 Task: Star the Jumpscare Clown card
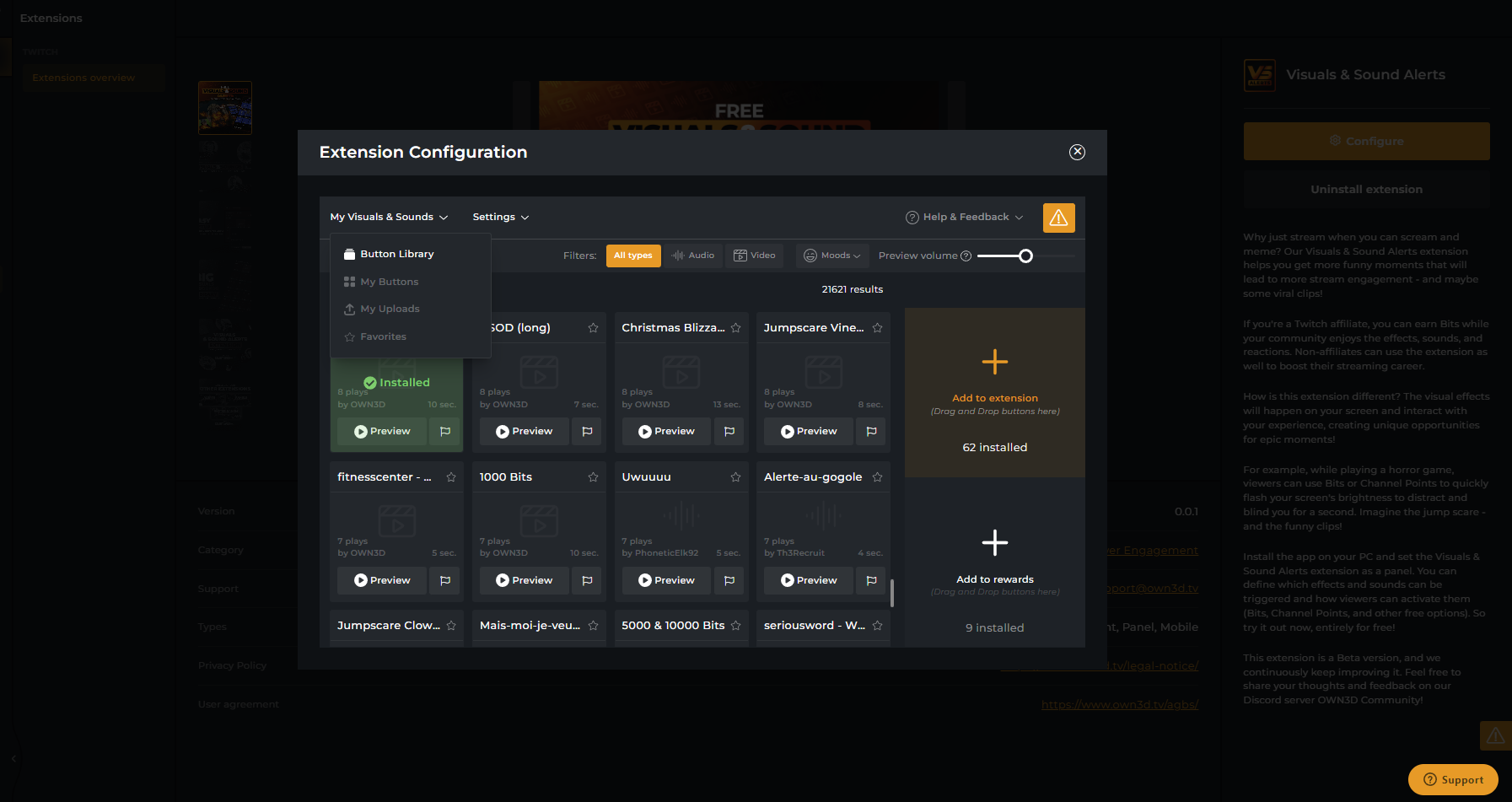pyautogui.click(x=451, y=626)
